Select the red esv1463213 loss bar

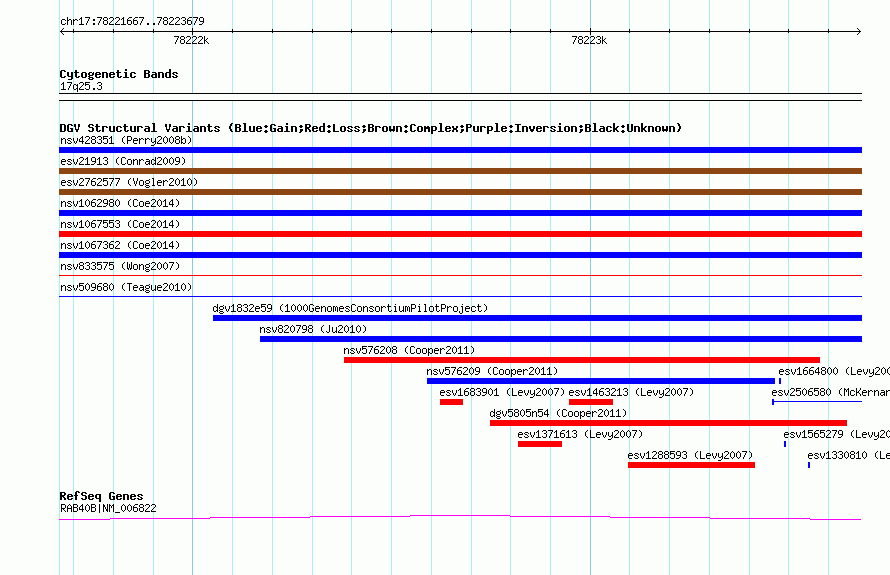point(591,402)
